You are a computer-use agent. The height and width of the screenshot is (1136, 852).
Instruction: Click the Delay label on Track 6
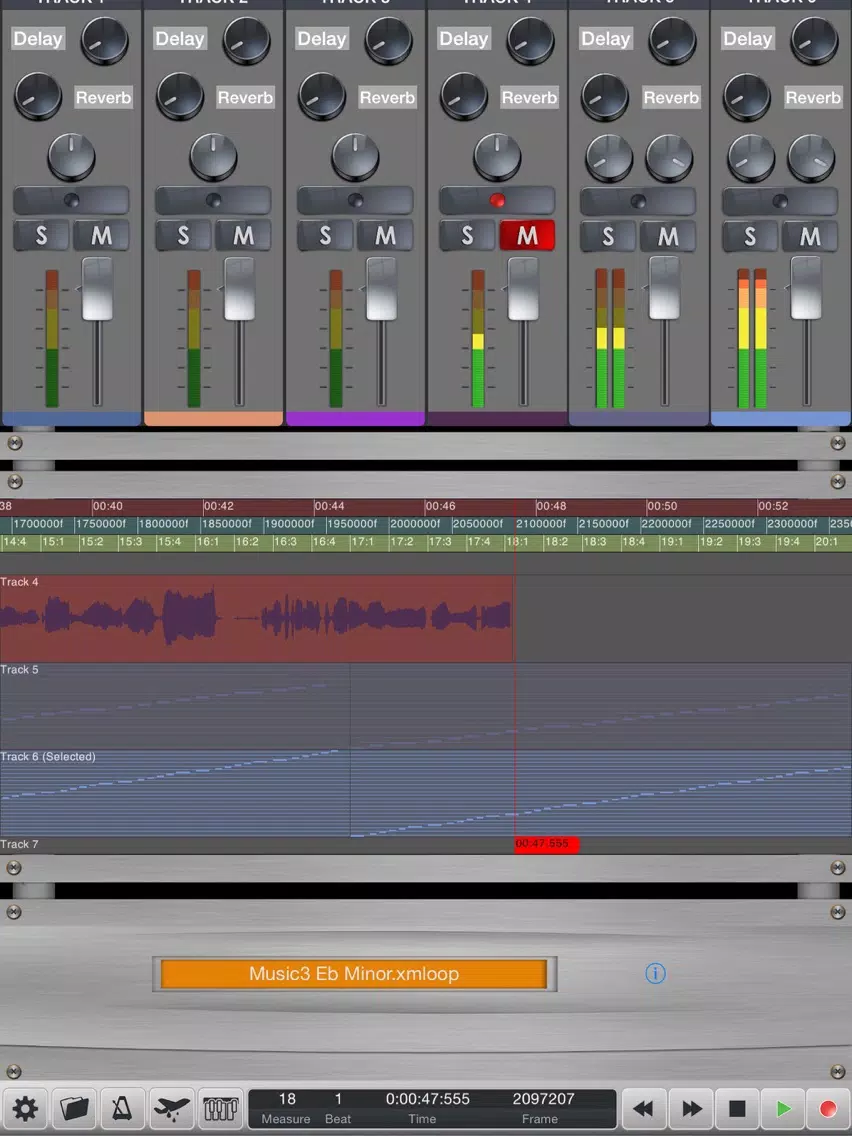748,38
